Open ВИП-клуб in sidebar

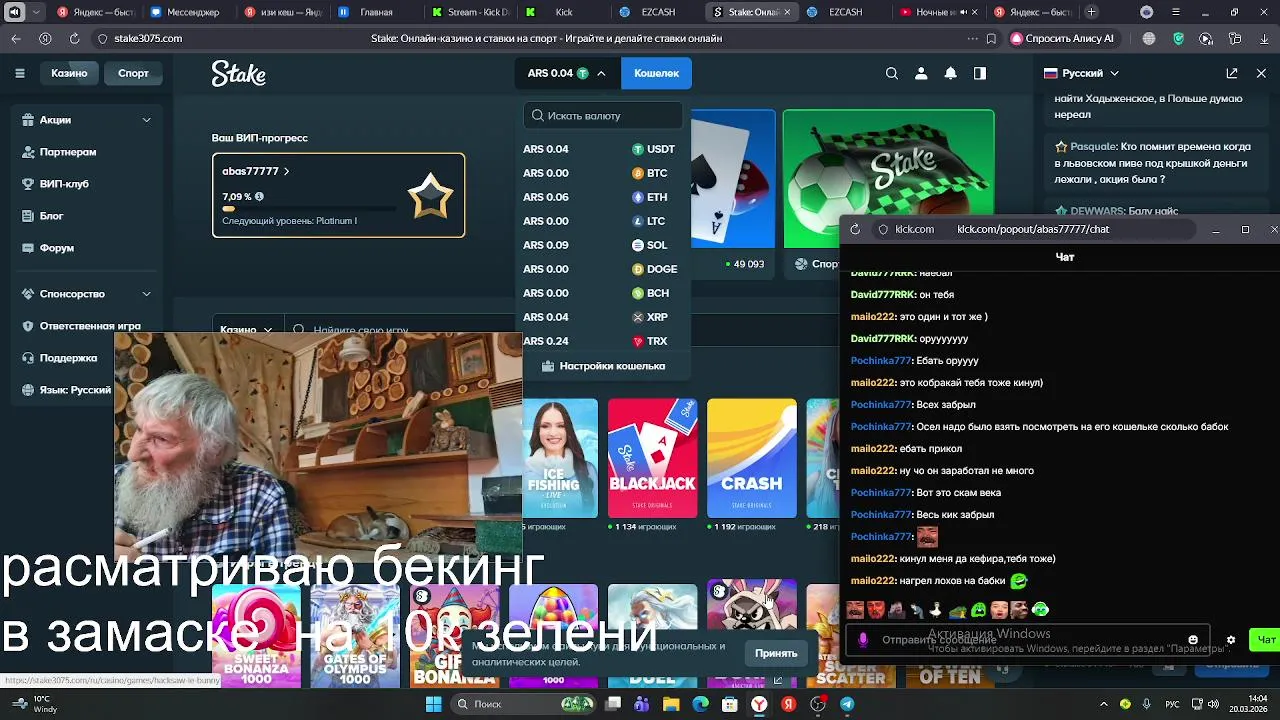tap(64, 184)
